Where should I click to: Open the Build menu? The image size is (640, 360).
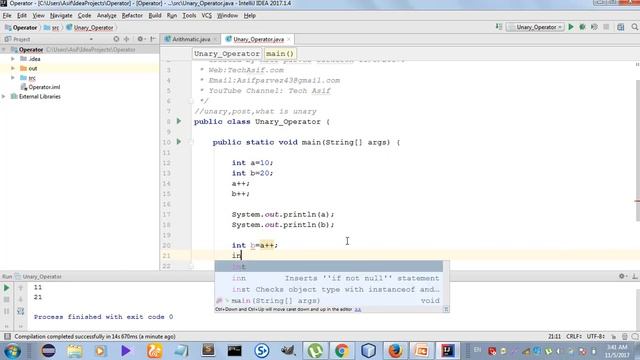(155, 16)
